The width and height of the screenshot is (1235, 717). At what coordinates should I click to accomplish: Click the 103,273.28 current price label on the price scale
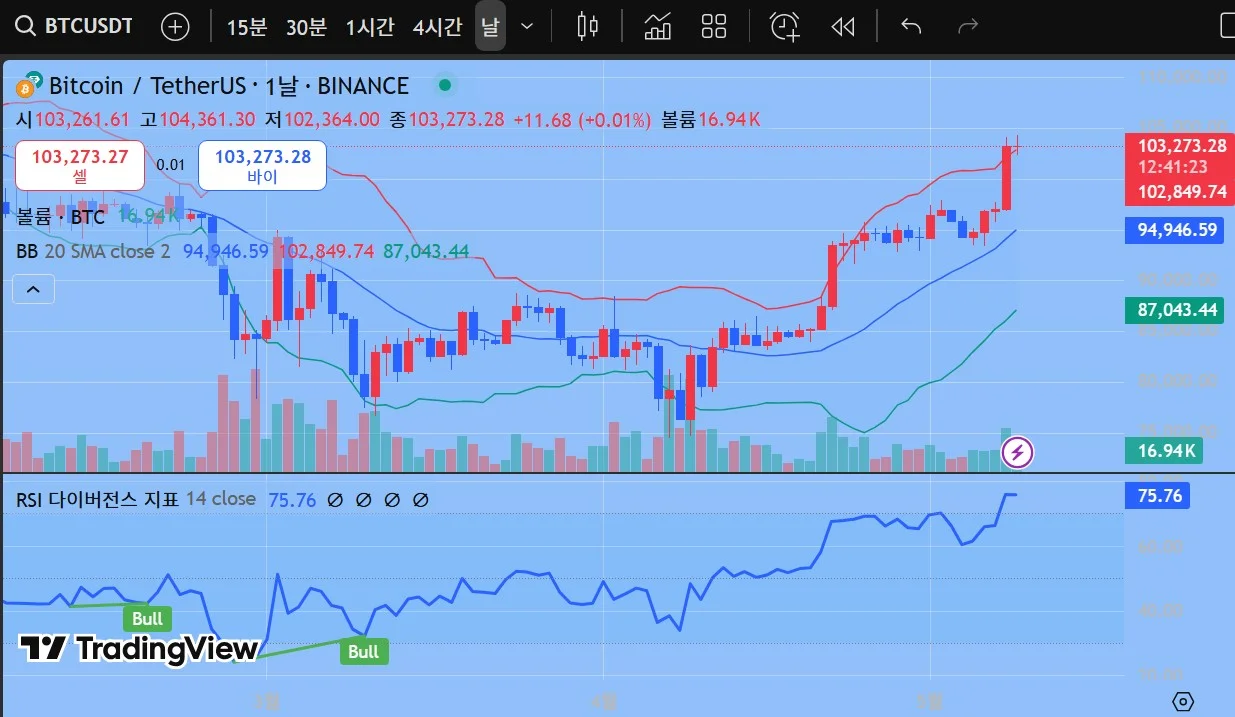click(1181, 146)
